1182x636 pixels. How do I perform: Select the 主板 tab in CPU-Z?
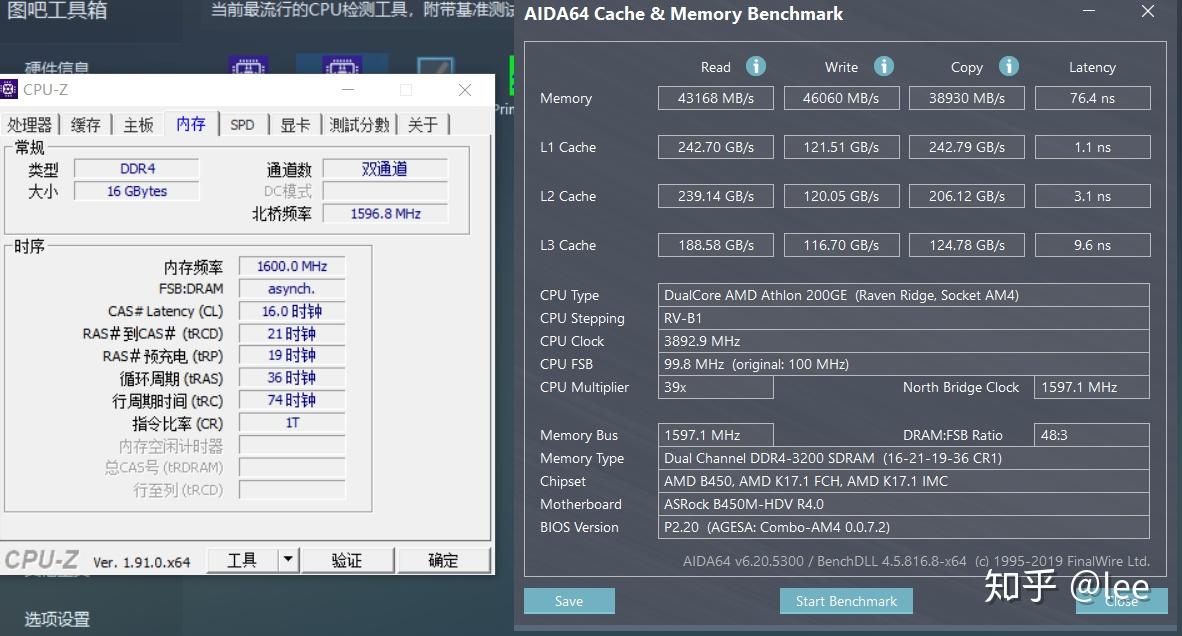(138, 124)
